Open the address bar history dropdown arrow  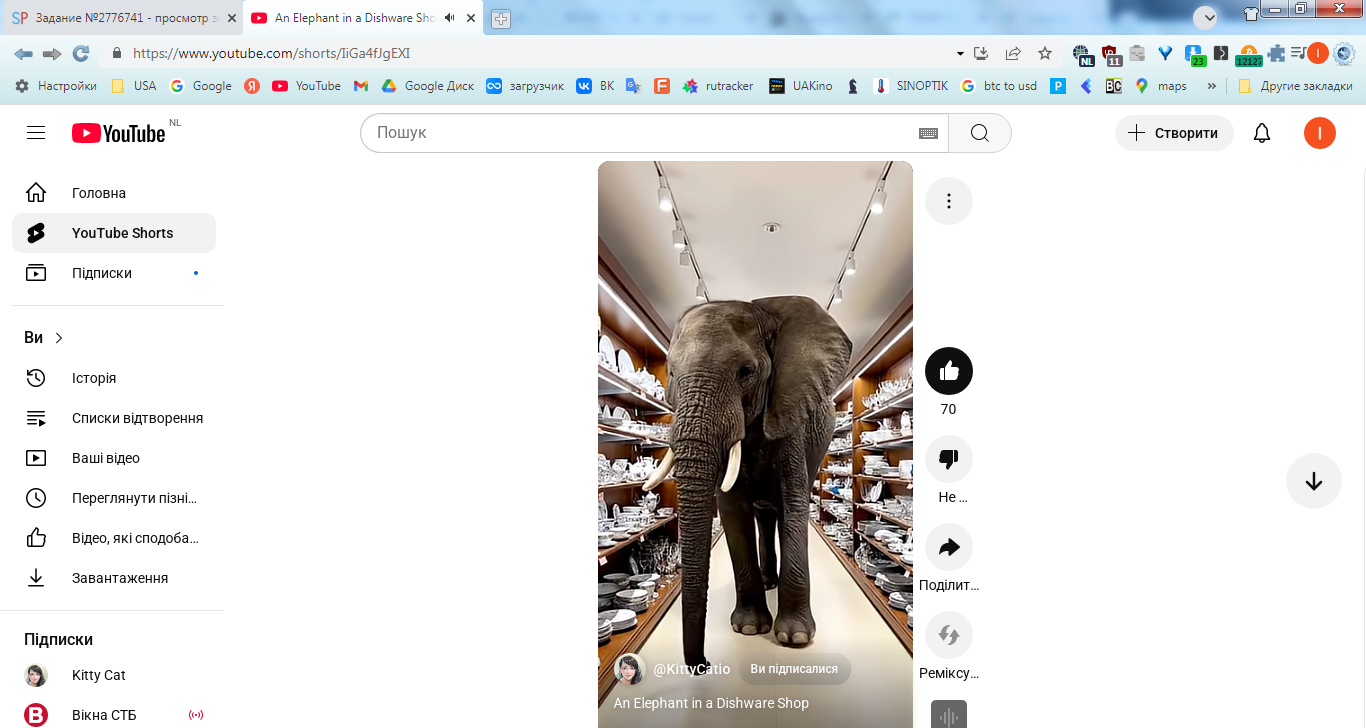click(x=960, y=53)
